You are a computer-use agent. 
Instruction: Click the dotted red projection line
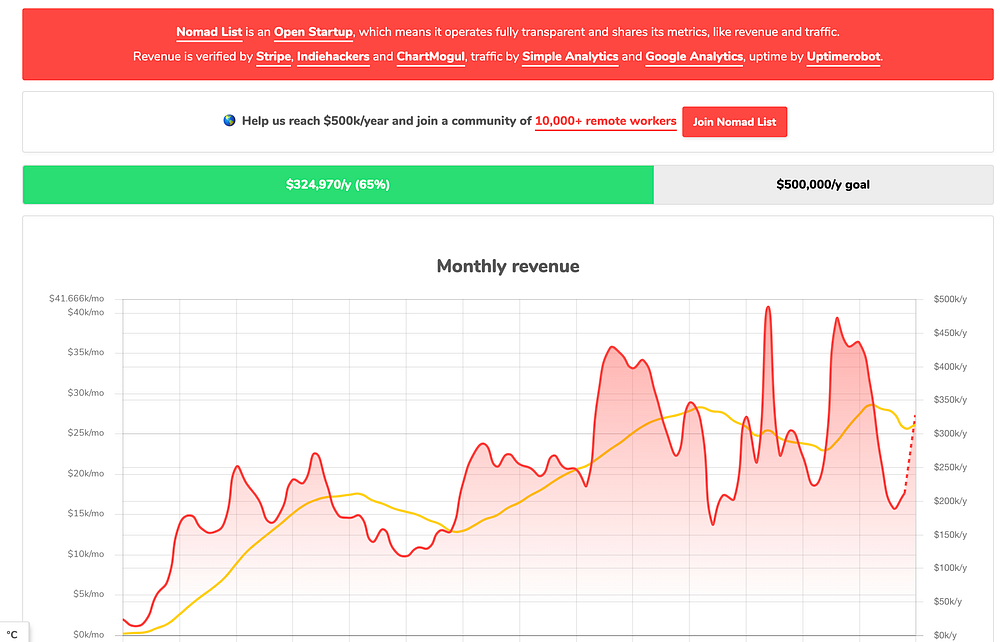pyautogui.click(x=910, y=454)
